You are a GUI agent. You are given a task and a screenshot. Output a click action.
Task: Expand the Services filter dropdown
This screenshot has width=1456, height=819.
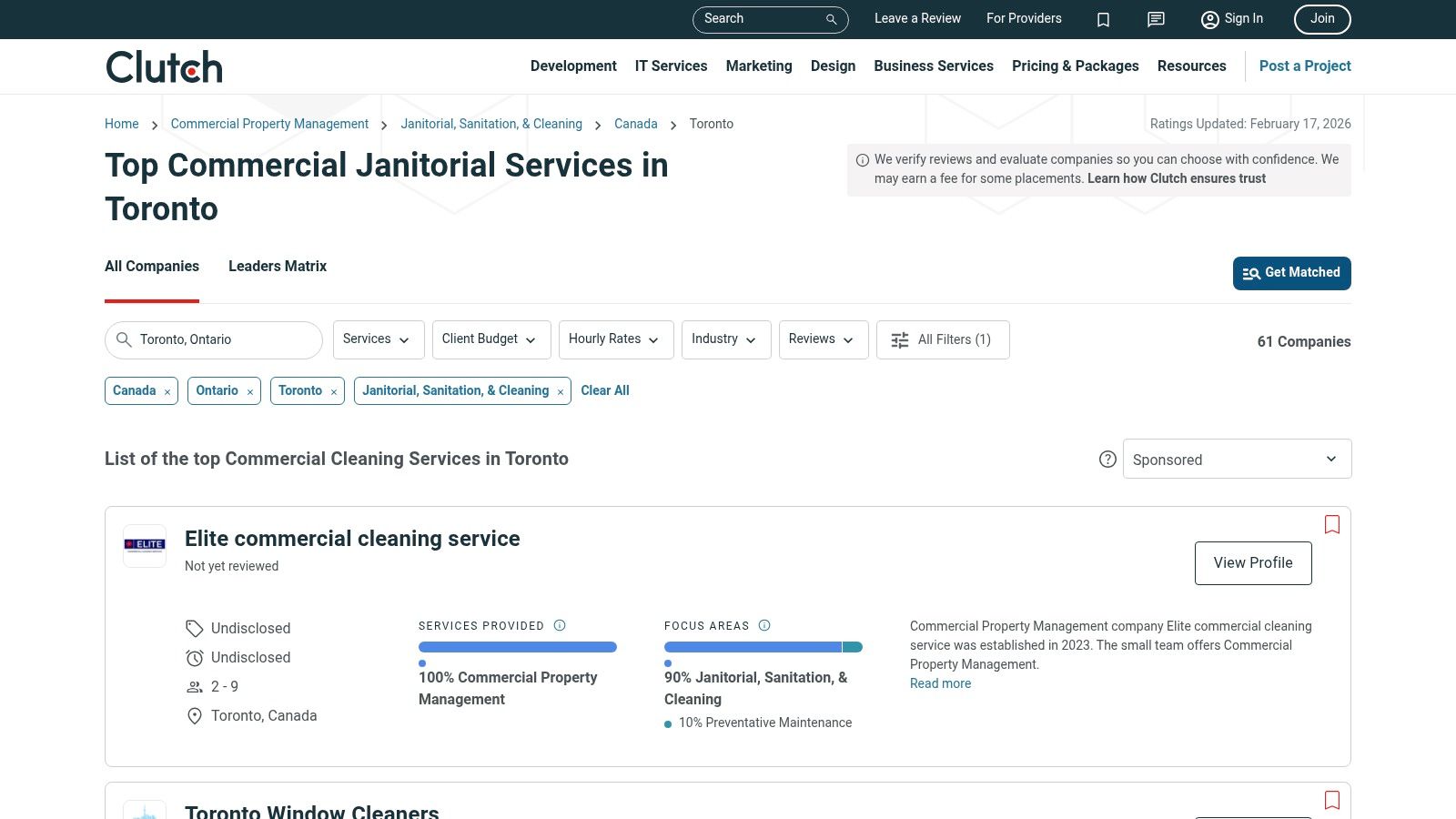pos(379,339)
